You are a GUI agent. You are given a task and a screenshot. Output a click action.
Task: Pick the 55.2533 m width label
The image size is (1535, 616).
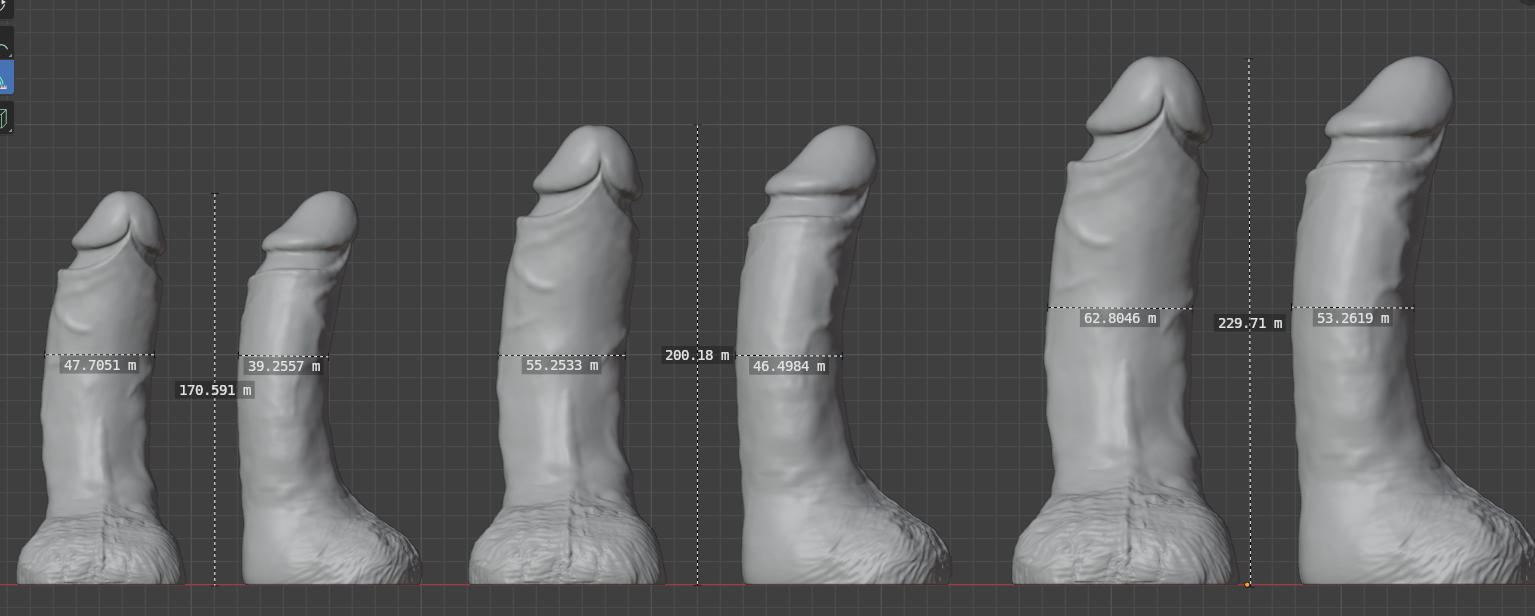562,366
